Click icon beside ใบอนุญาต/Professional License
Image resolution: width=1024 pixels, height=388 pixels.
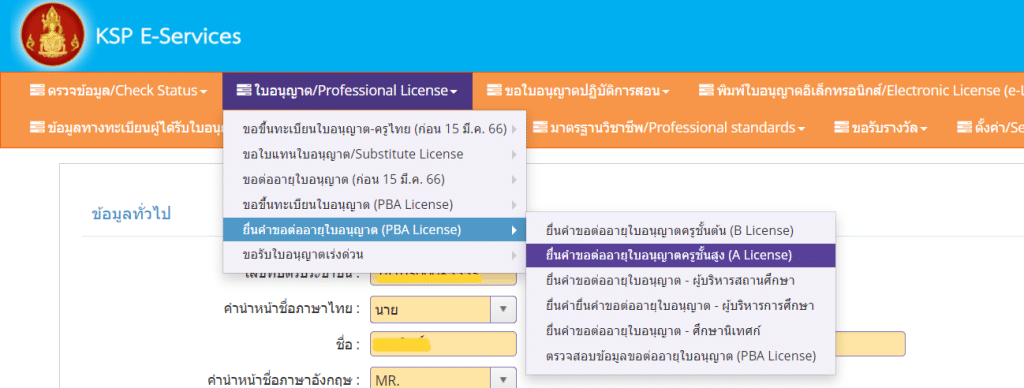pyautogui.click(x=244, y=90)
